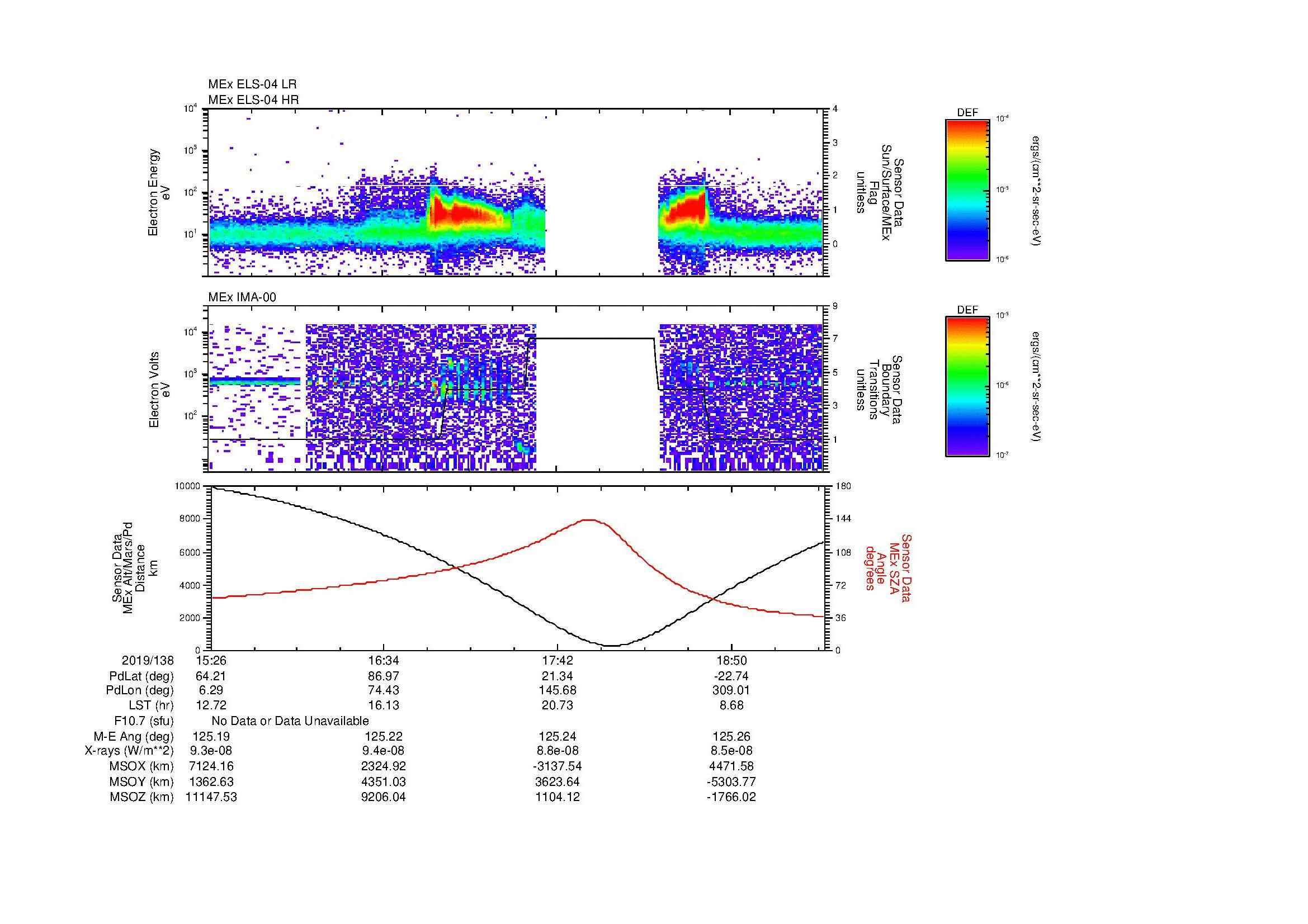Click the "M-E Ang (deg)" row label
The height and width of the screenshot is (924, 1308).
pos(134,737)
